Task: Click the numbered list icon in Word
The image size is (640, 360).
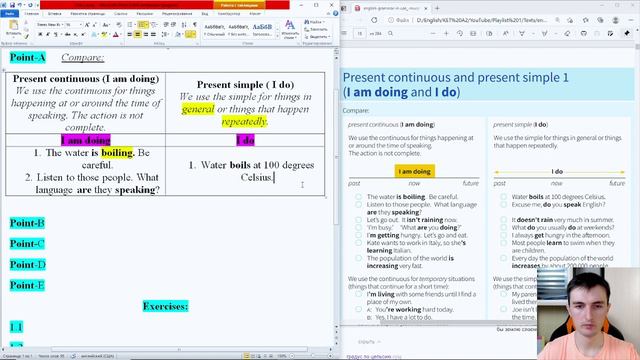Action: click(x=142, y=25)
